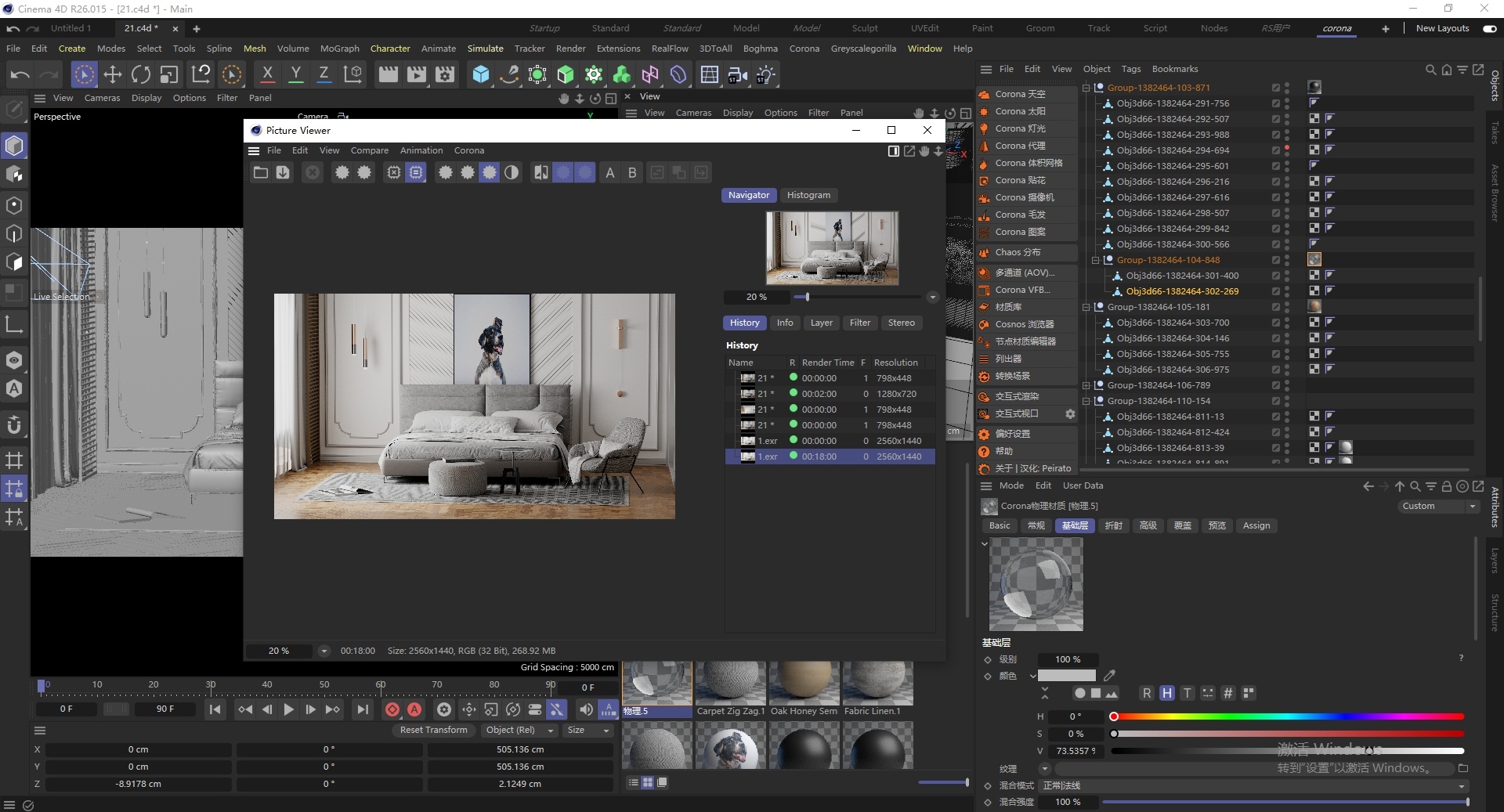Viewport: 1504px width, 812px height.
Task: Select the Rotate tool in main toolbar
Action: pos(141,74)
